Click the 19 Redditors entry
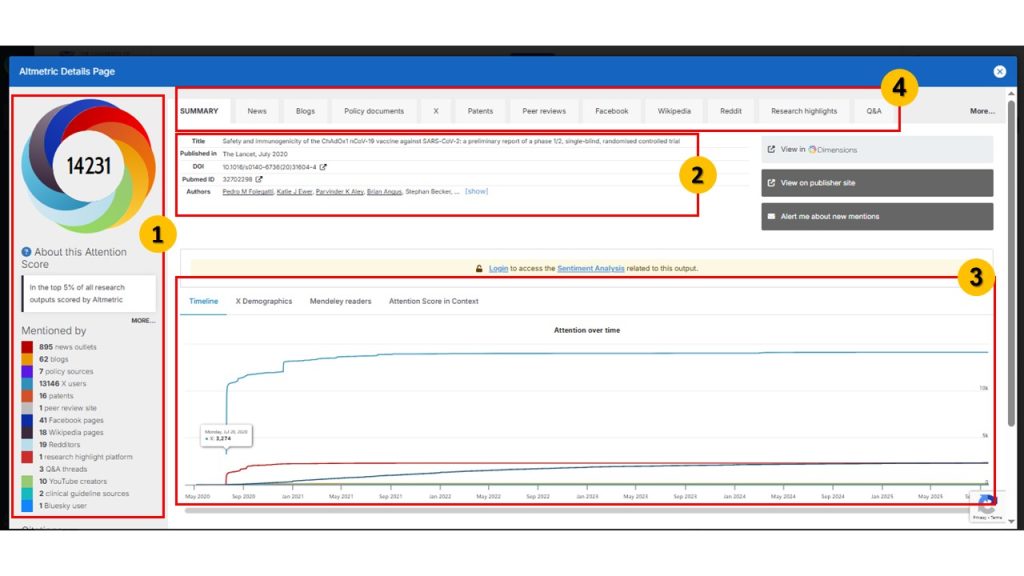 pyautogui.click(x=59, y=445)
